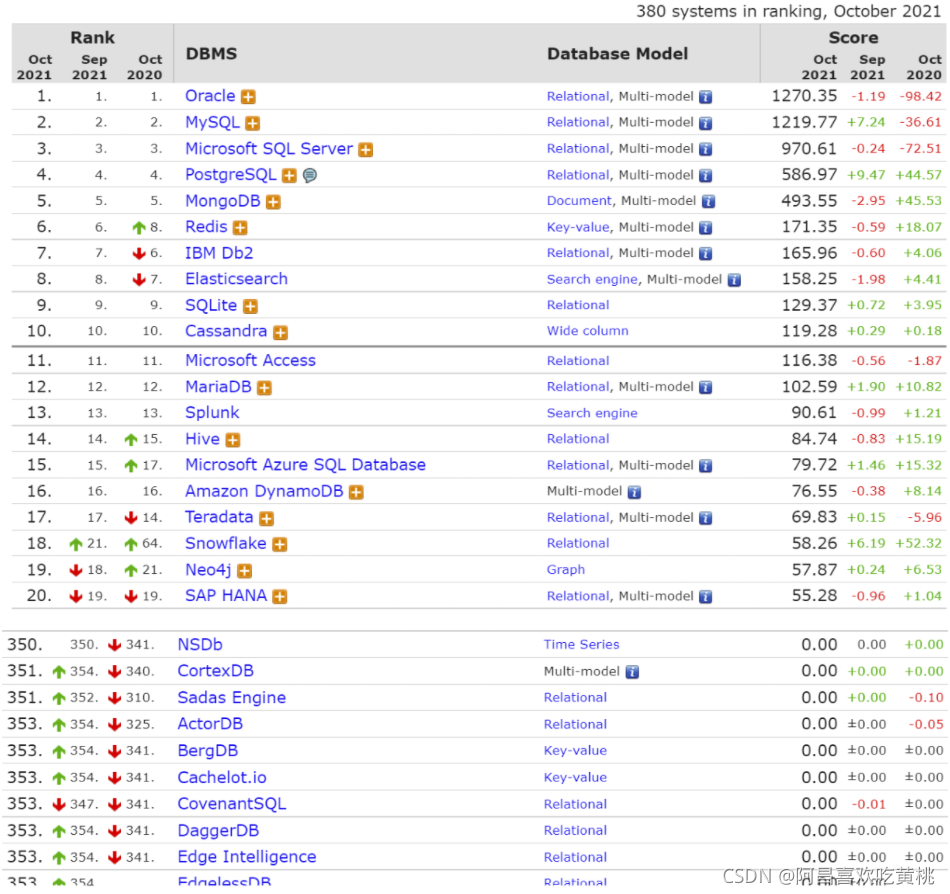
Task: Click the info icon in CortexDB row
Action: click(x=632, y=672)
